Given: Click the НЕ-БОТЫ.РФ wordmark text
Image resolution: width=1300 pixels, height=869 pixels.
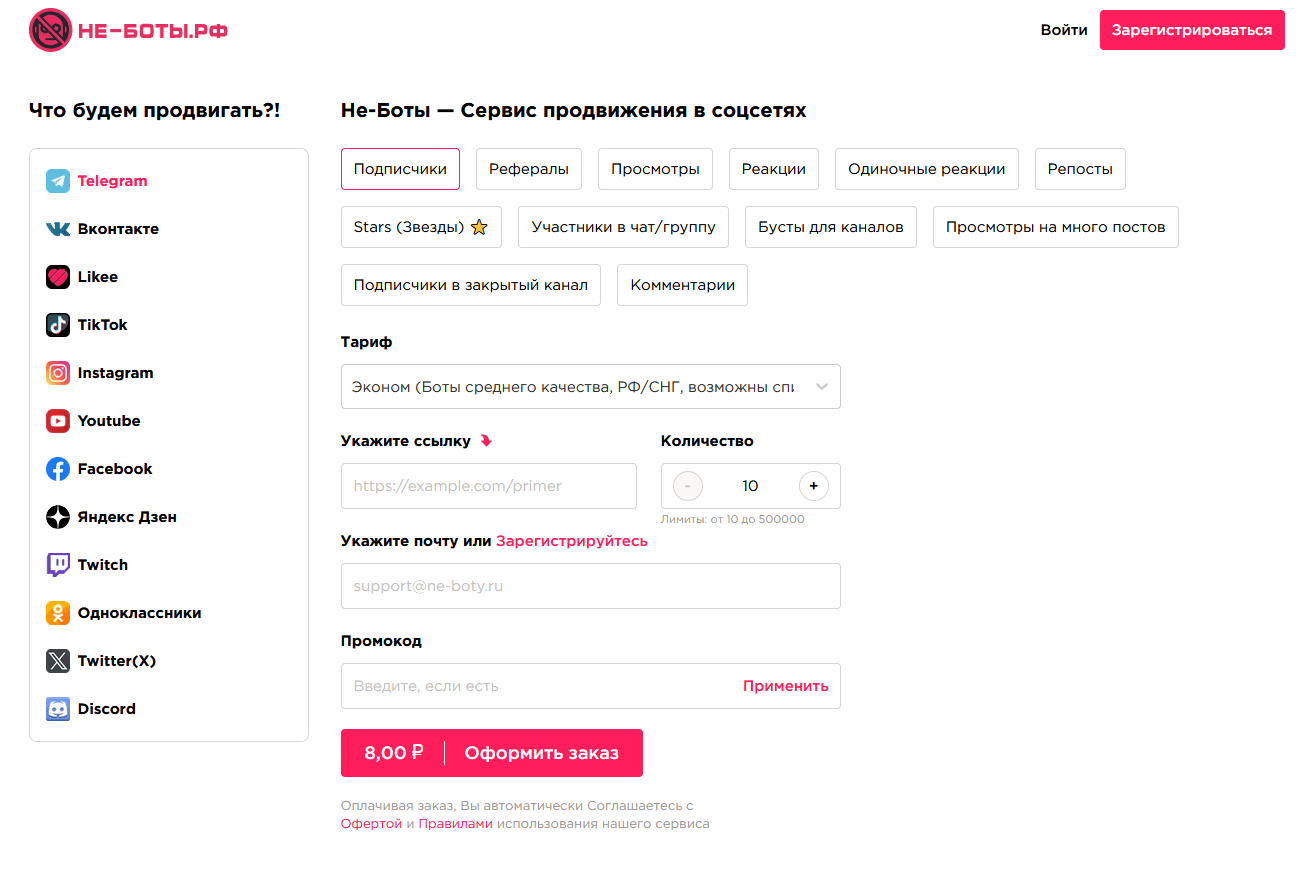Looking at the screenshot, I should [153, 31].
